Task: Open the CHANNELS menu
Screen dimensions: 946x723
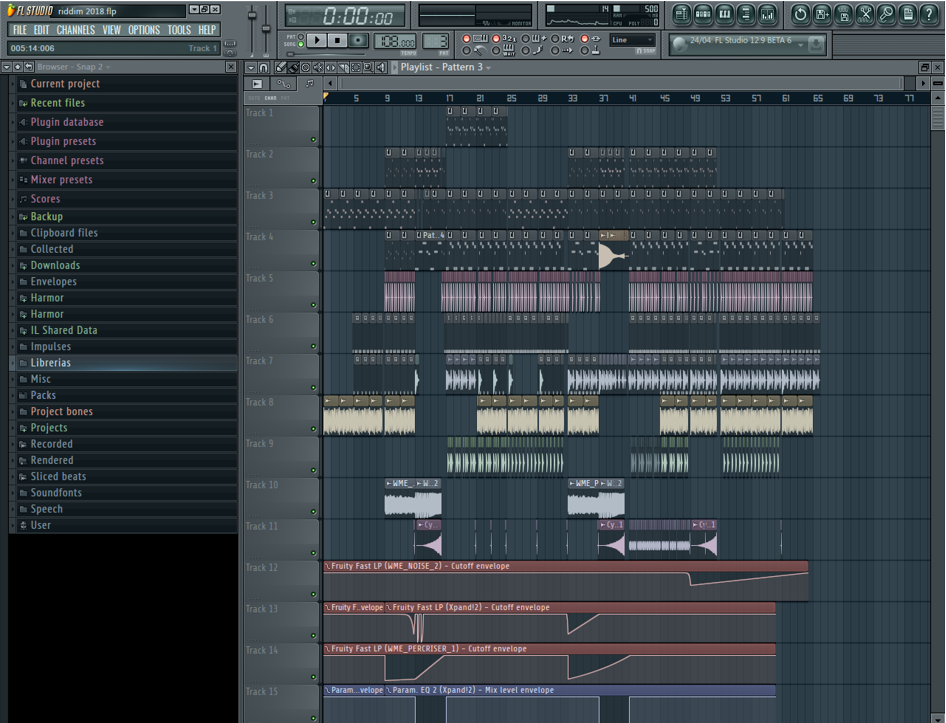Action: coord(75,30)
